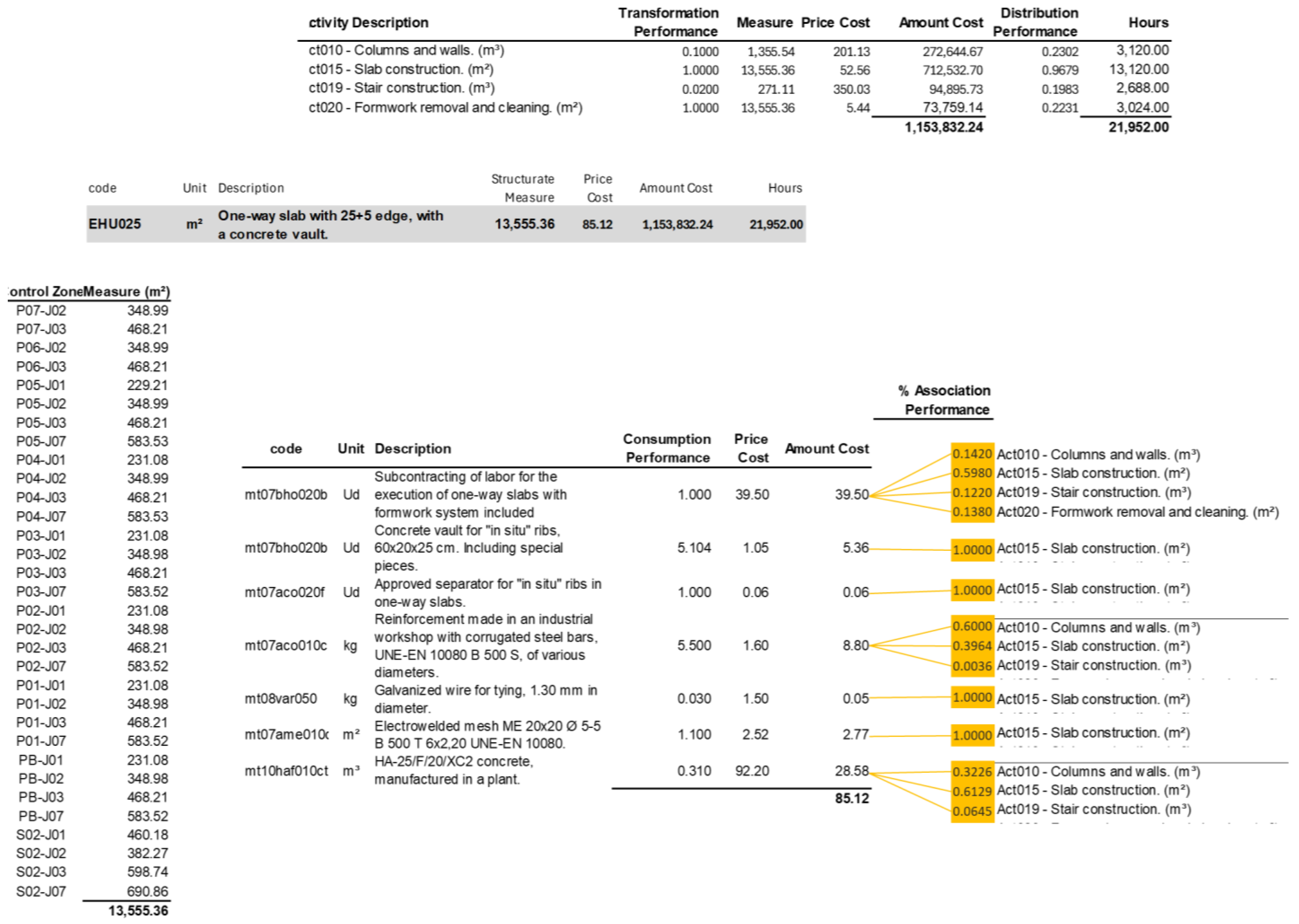Click the Measure (m²) column header
The width and height of the screenshot is (1299, 924).
[x=126, y=292]
